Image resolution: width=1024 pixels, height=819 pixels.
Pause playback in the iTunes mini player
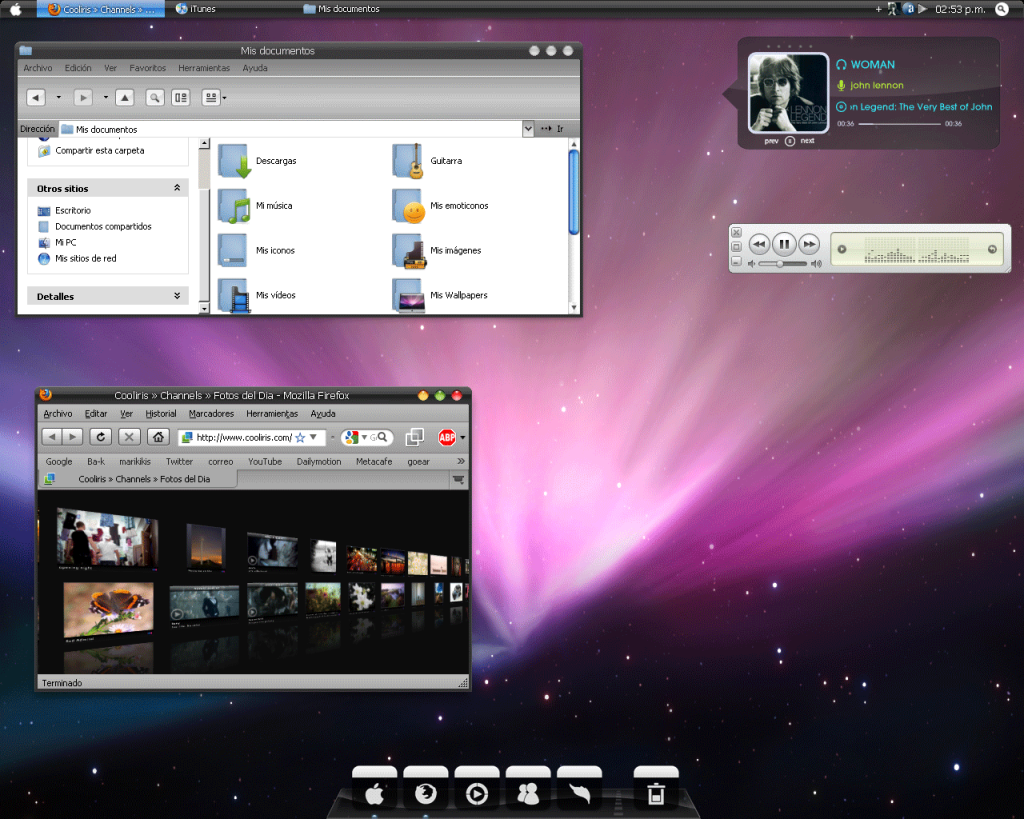coord(784,244)
